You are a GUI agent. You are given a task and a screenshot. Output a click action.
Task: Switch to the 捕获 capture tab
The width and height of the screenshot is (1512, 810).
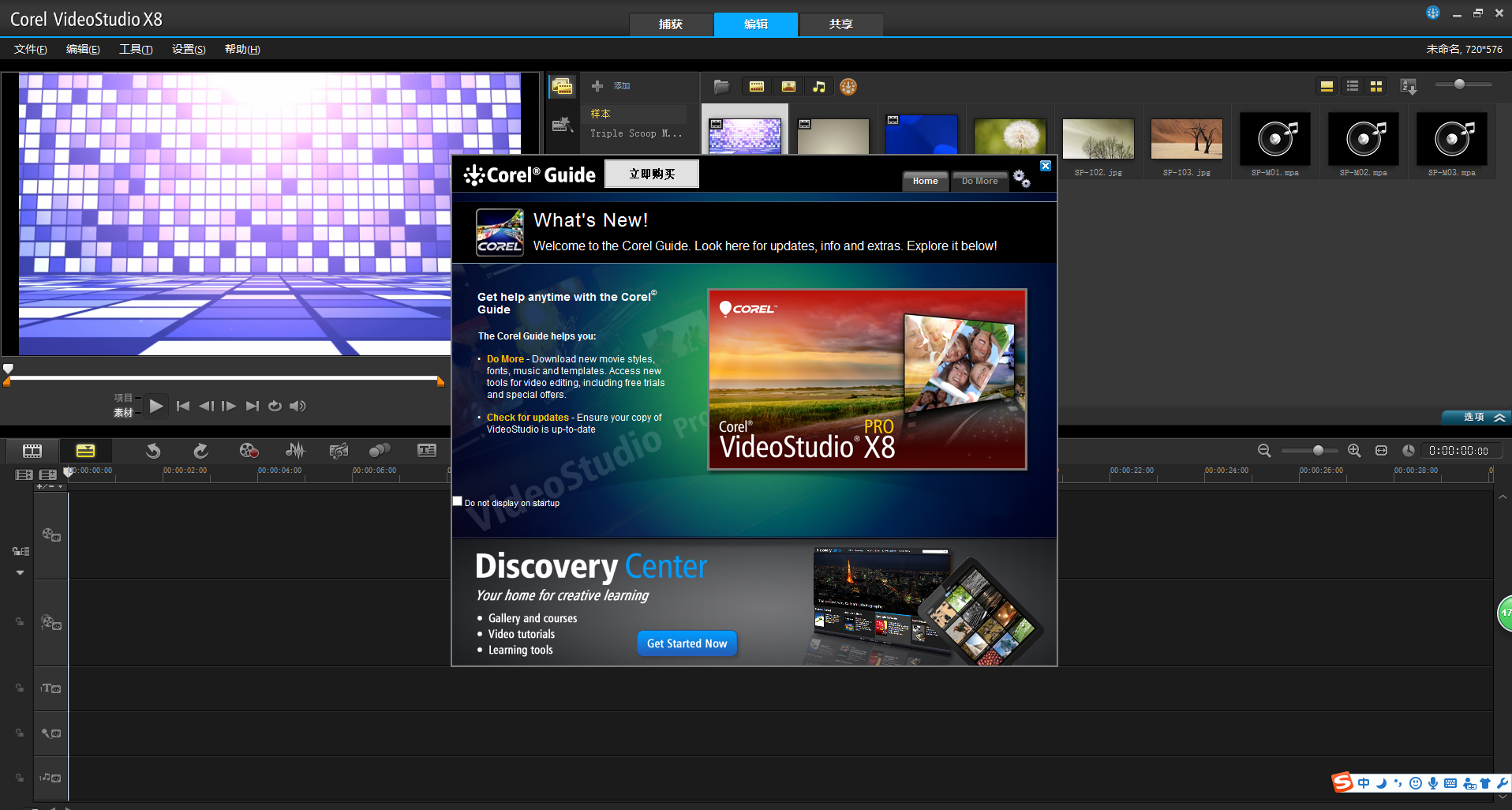(671, 24)
